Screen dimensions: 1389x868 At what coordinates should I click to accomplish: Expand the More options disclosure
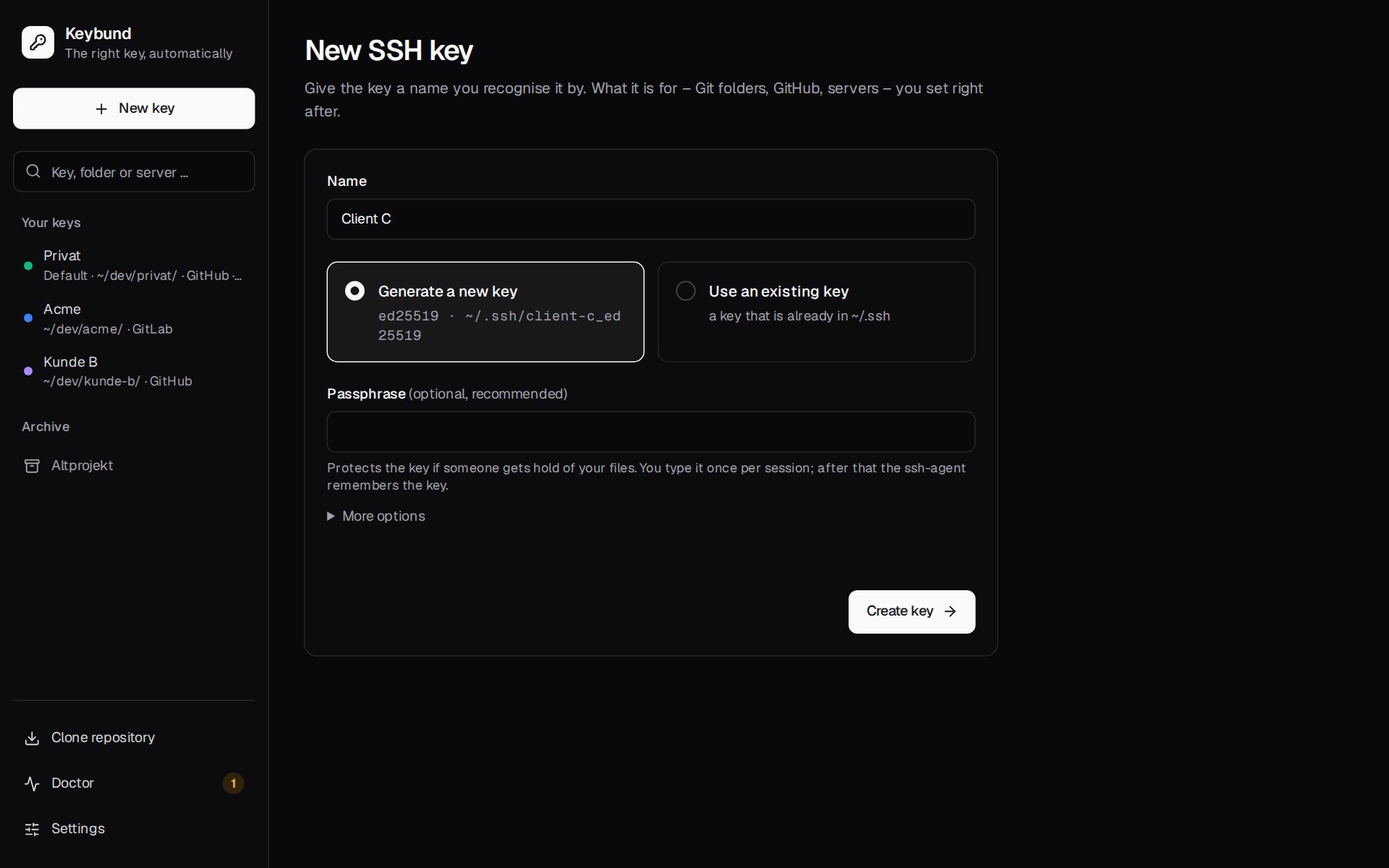click(x=376, y=516)
